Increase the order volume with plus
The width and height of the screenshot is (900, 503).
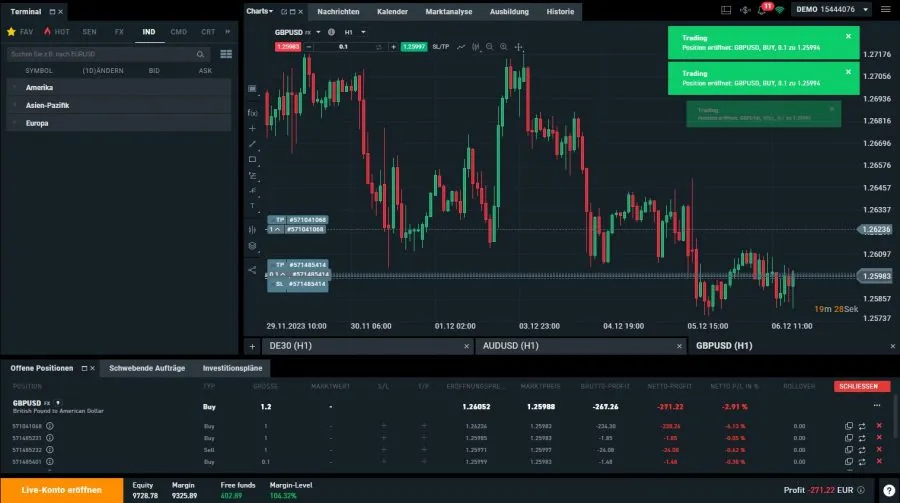tap(393, 47)
